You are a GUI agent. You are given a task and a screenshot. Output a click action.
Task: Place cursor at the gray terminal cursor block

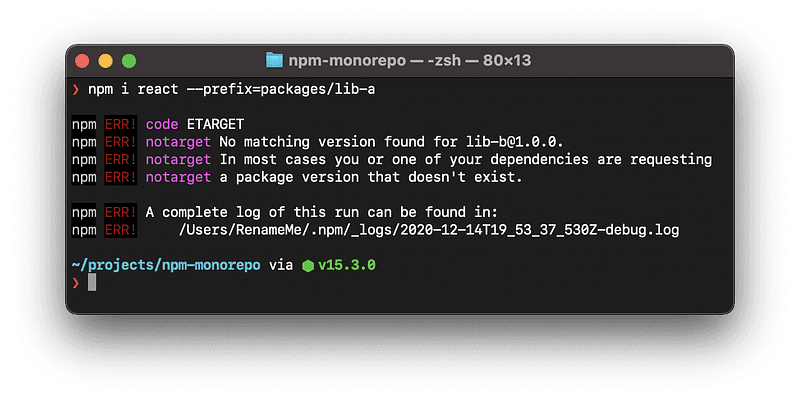[x=92, y=283]
